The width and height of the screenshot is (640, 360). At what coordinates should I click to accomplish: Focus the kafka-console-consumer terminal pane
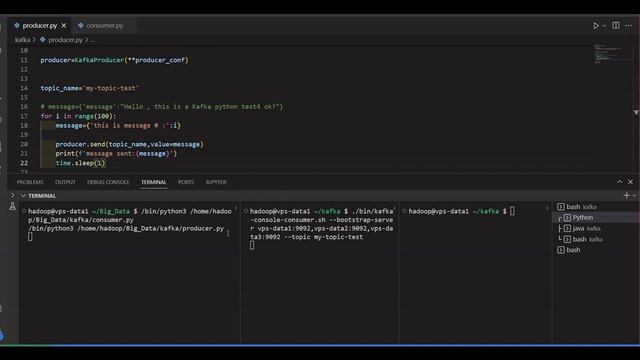click(x=320, y=271)
